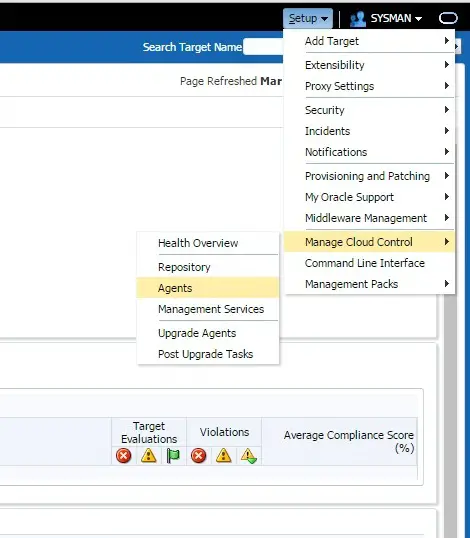Expand the Add Target submenu
470x538 pixels.
369,41
